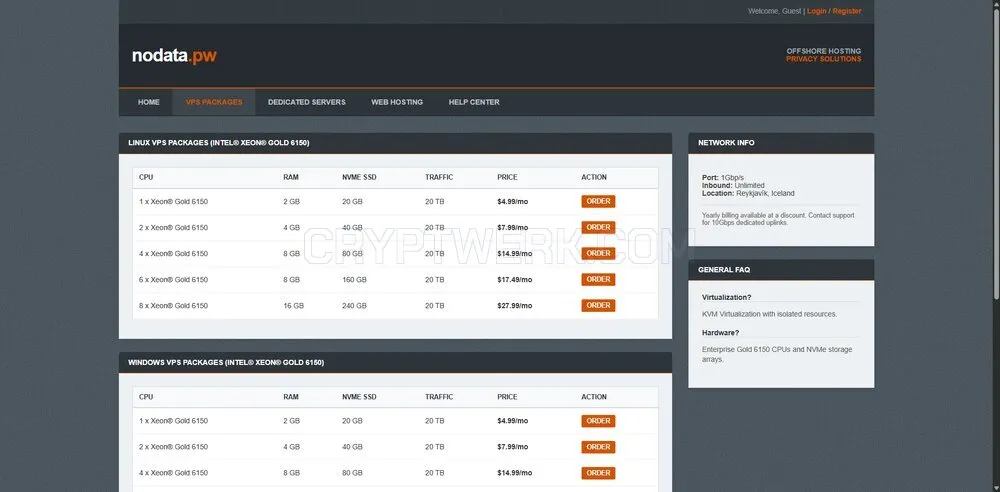This screenshot has height=492, width=1000.
Task: Click the Hardware? FAQ question
Action: (x=721, y=332)
